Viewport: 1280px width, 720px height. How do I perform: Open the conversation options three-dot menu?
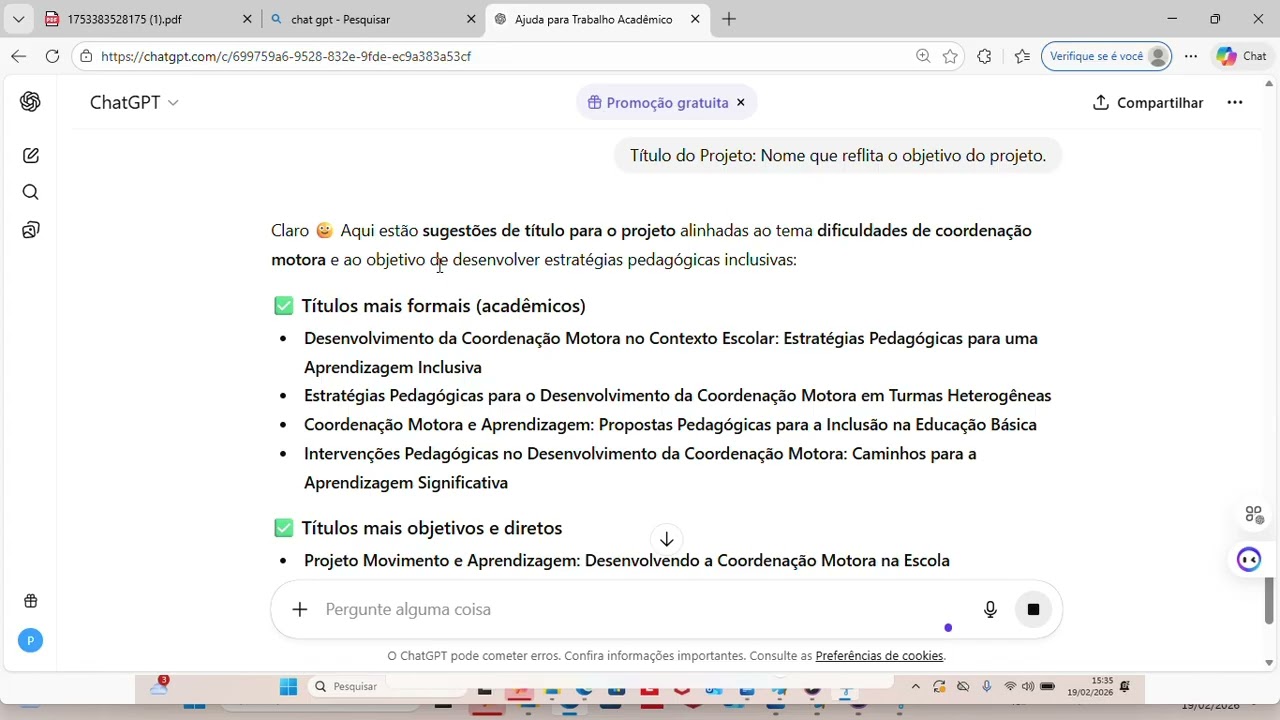pyautogui.click(x=1235, y=102)
